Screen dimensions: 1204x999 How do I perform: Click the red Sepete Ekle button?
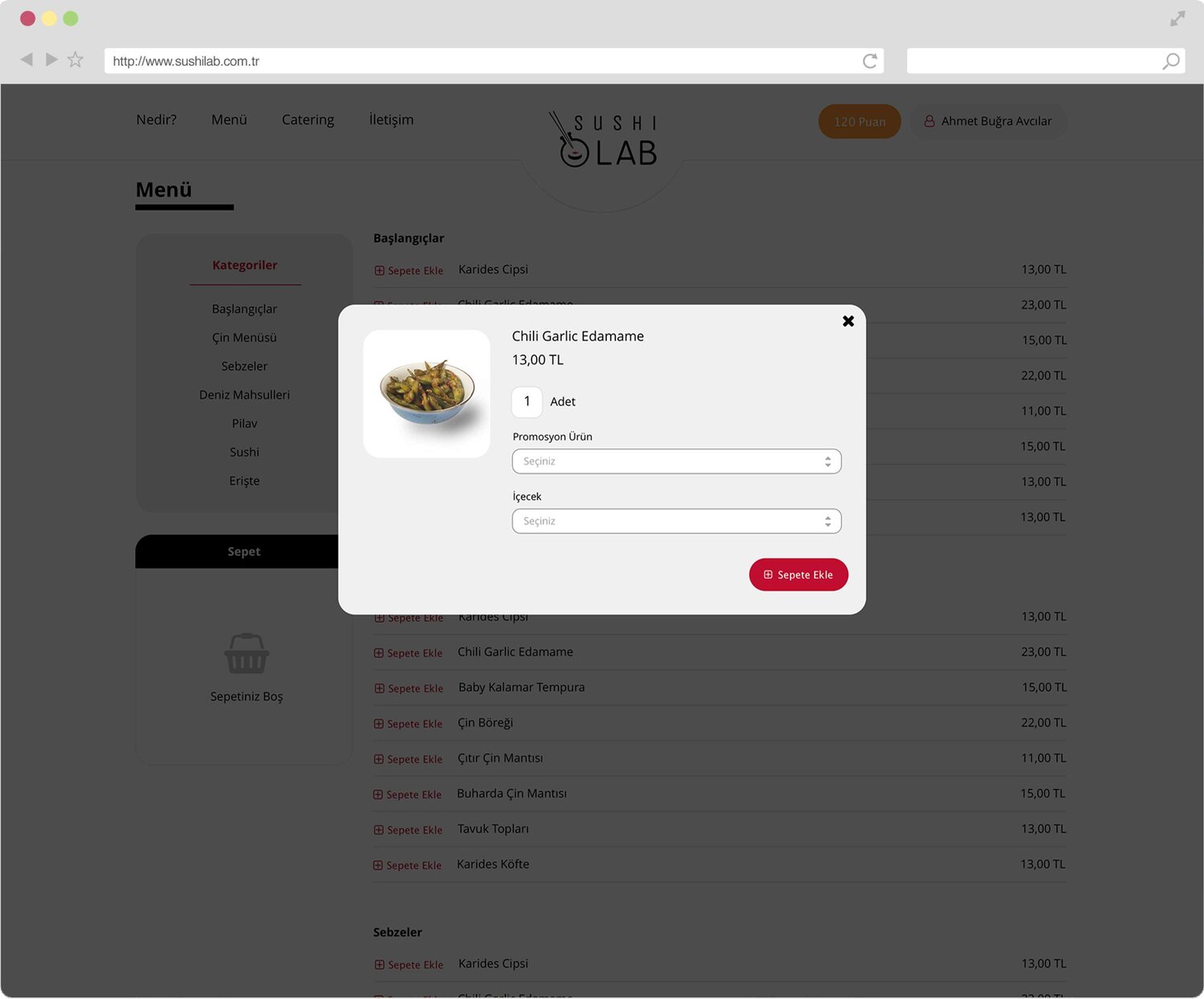click(x=799, y=575)
